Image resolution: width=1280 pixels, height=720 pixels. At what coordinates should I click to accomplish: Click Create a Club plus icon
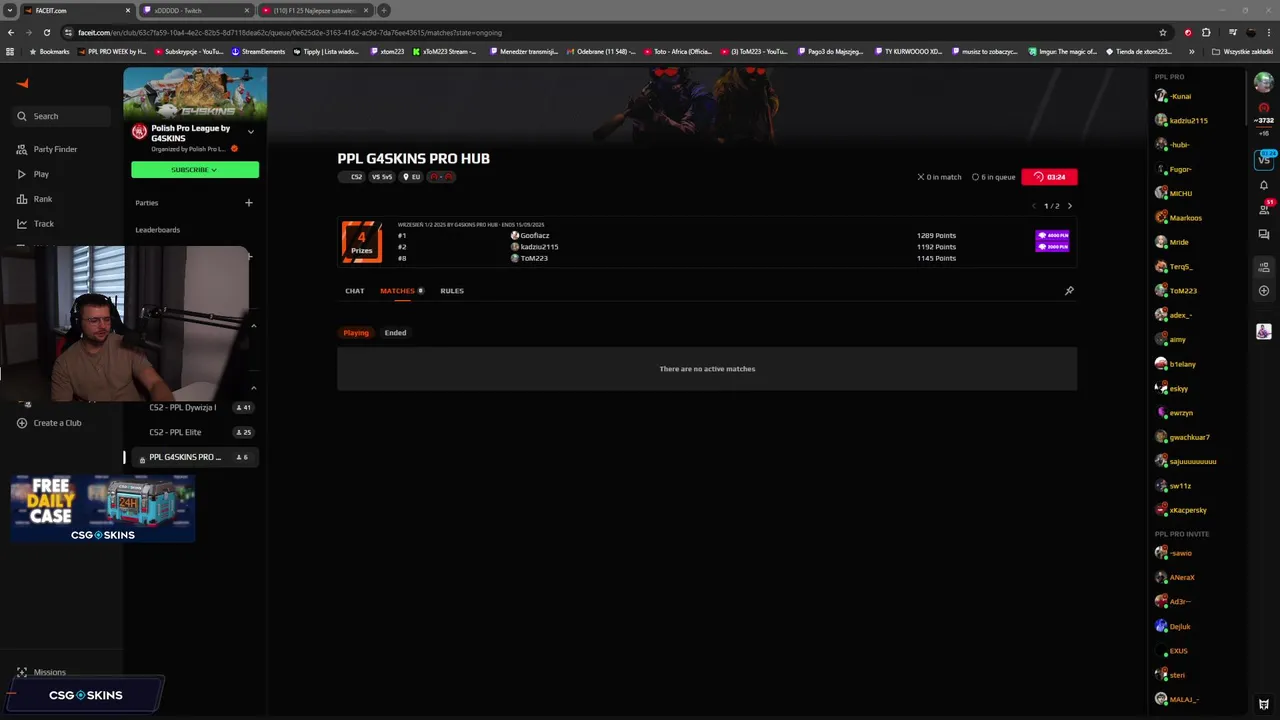tap(22, 423)
